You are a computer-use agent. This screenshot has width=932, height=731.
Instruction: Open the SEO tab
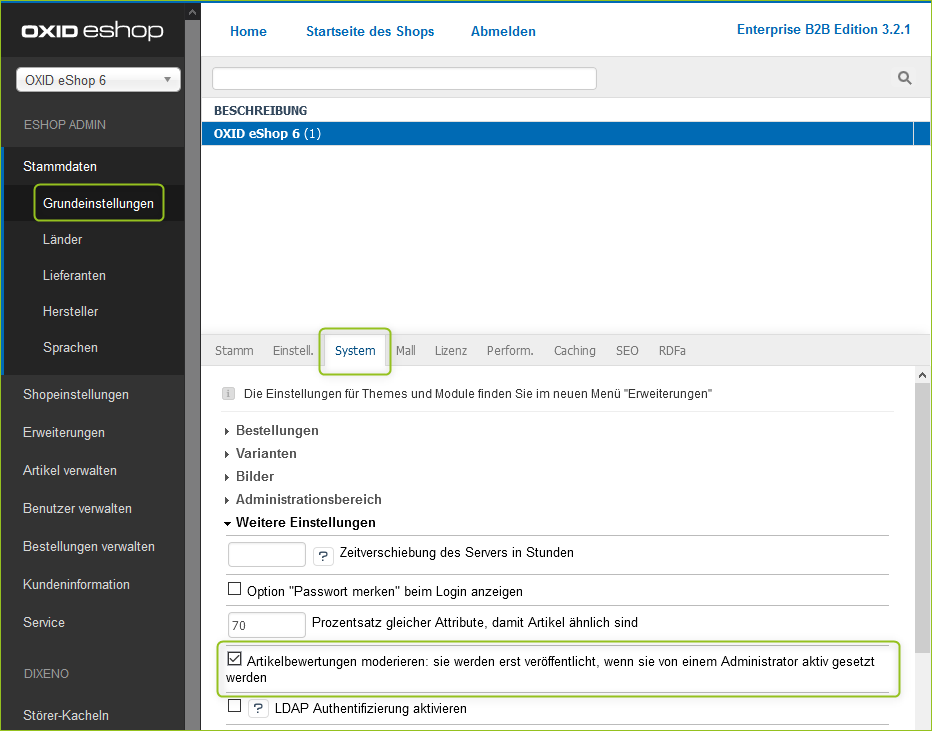coord(627,351)
